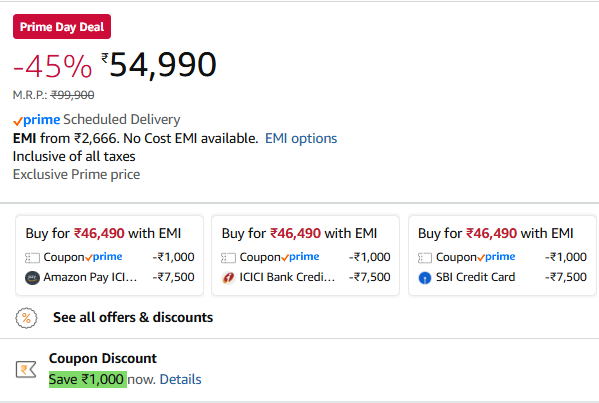Viewport: 599px width, 403px height.
Task: Open the coupon Details link
Action: click(x=180, y=379)
